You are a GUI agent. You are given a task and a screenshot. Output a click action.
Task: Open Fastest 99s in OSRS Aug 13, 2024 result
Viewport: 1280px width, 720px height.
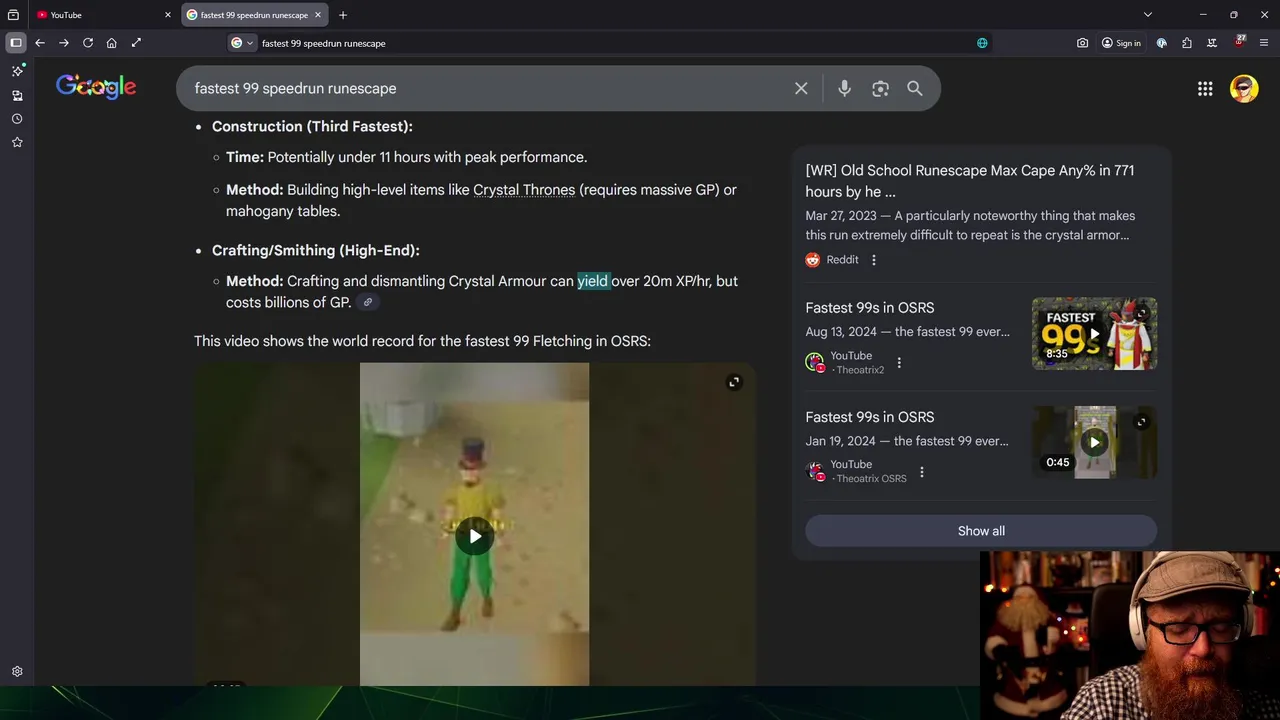[x=870, y=308]
